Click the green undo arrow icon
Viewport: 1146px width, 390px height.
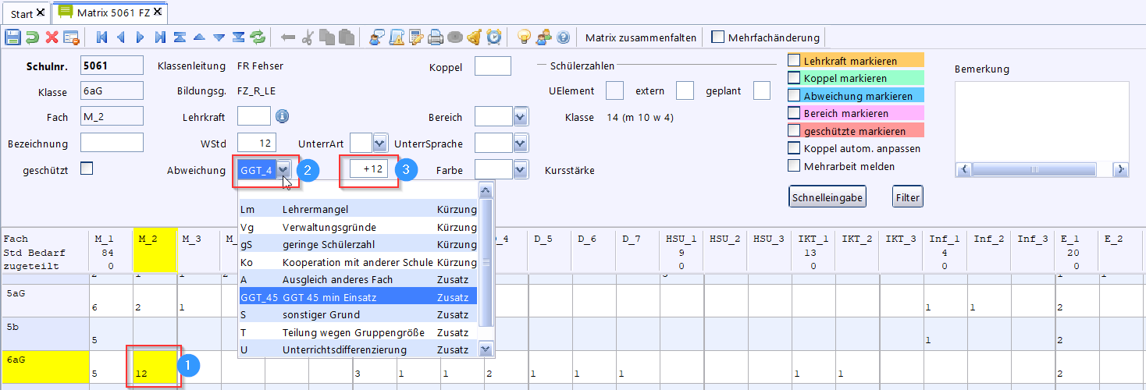pos(32,37)
